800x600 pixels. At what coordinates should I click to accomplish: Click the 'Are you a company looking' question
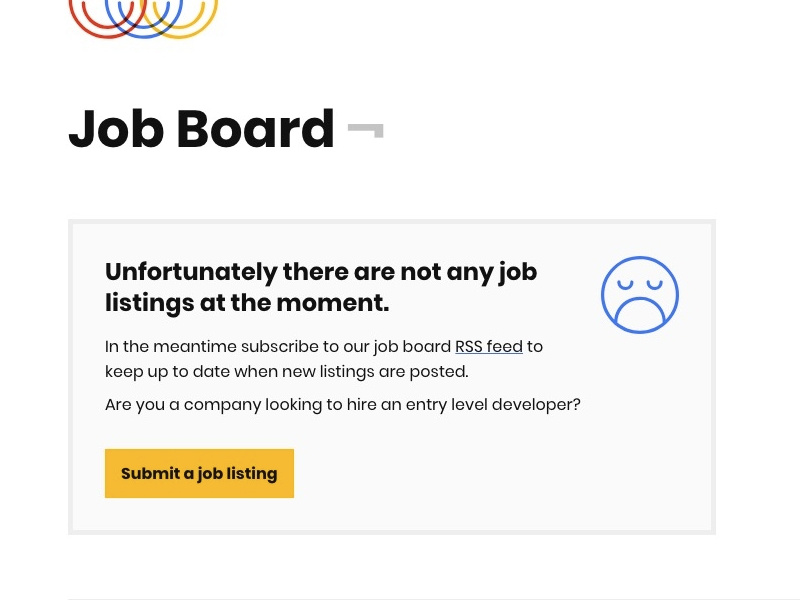click(343, 405)
